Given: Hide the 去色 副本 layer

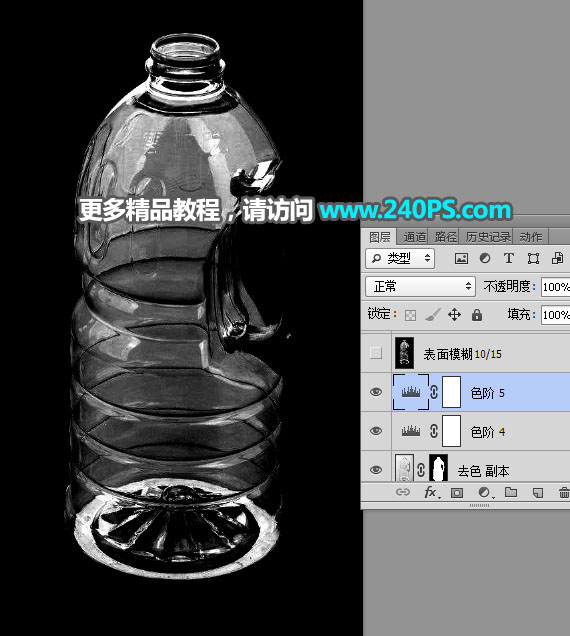Looking at the screenshot, I should 376,470.
